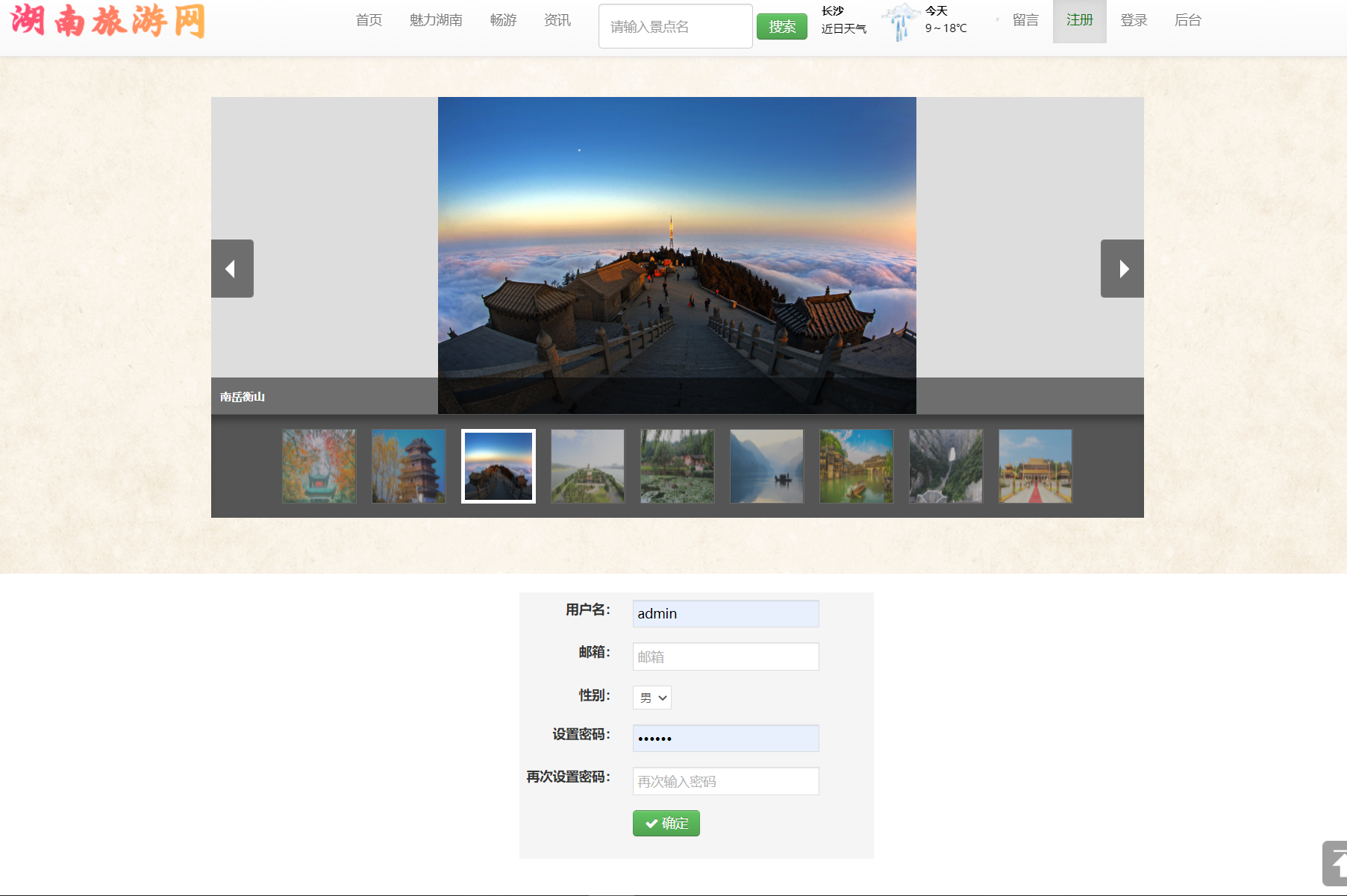Open the 性别 gender dropdown
Viewport: 1347px width, 896px height.
651,698
